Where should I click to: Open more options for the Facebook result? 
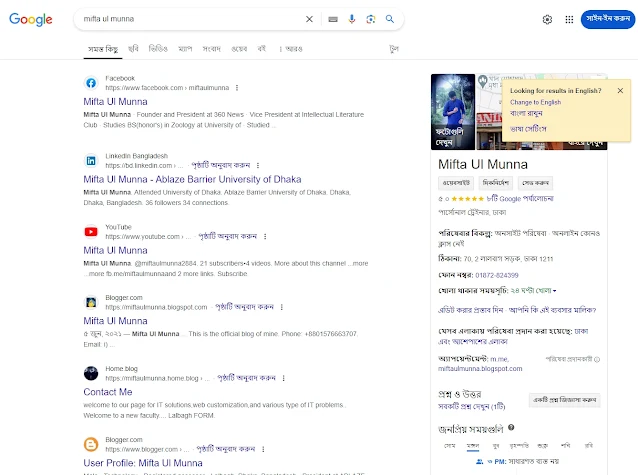(237, 88)
